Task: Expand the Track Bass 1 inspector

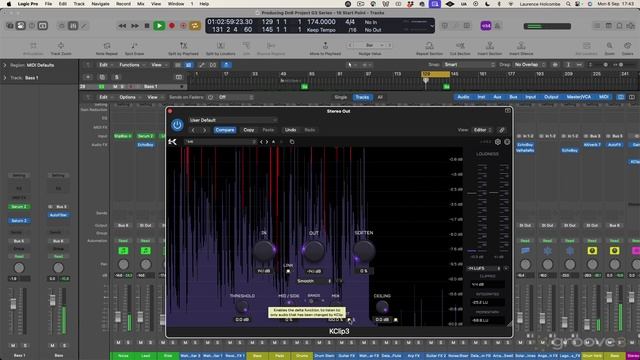Action: click(x=5, y=78)
